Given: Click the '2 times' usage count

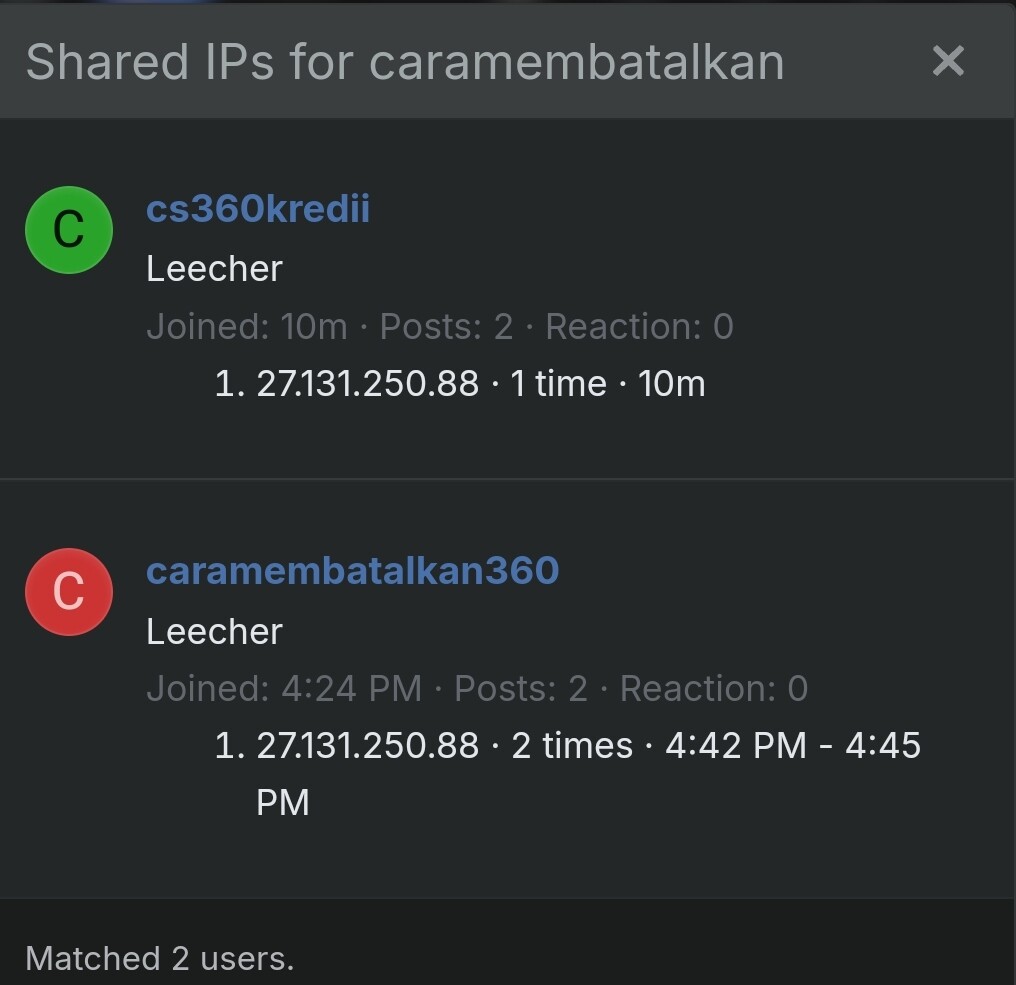Looking at the screenshot, I should 572,746.
